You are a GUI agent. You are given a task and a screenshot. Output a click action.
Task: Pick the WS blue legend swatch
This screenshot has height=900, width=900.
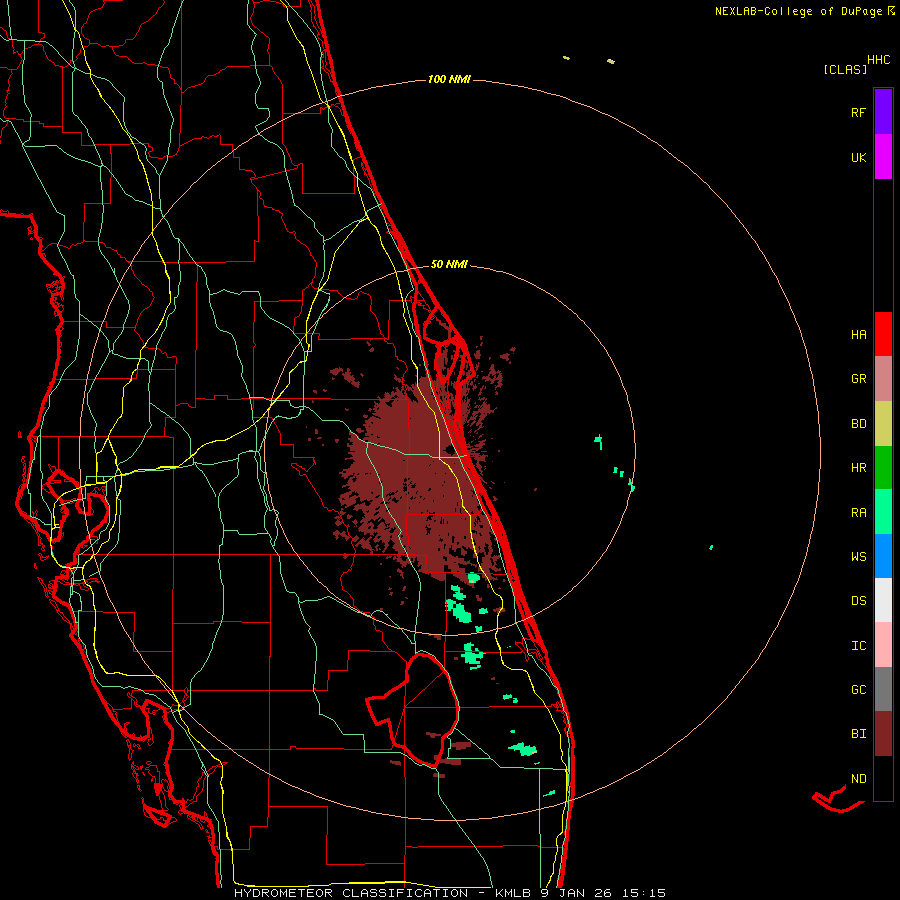883,556
